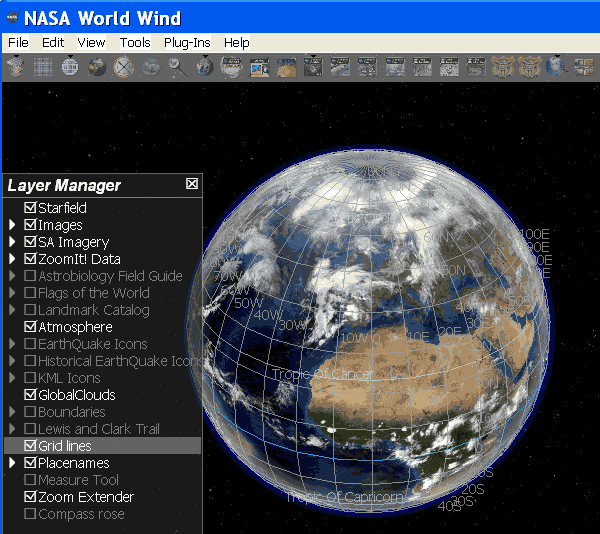Screen dimensions: 600x534
Task: Click the magnifying glass toolbar icon
Action: point(178,67)
